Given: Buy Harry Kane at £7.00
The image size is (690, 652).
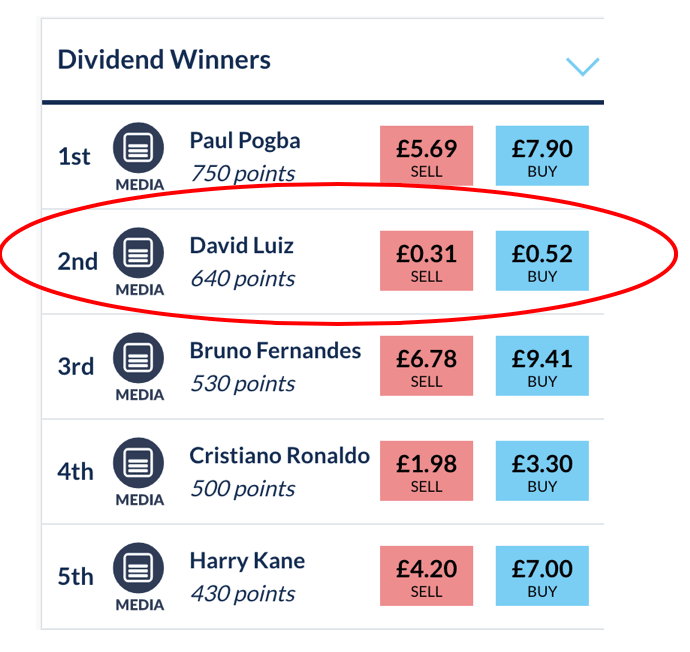Looking at the screenshot, I should 542,576.
